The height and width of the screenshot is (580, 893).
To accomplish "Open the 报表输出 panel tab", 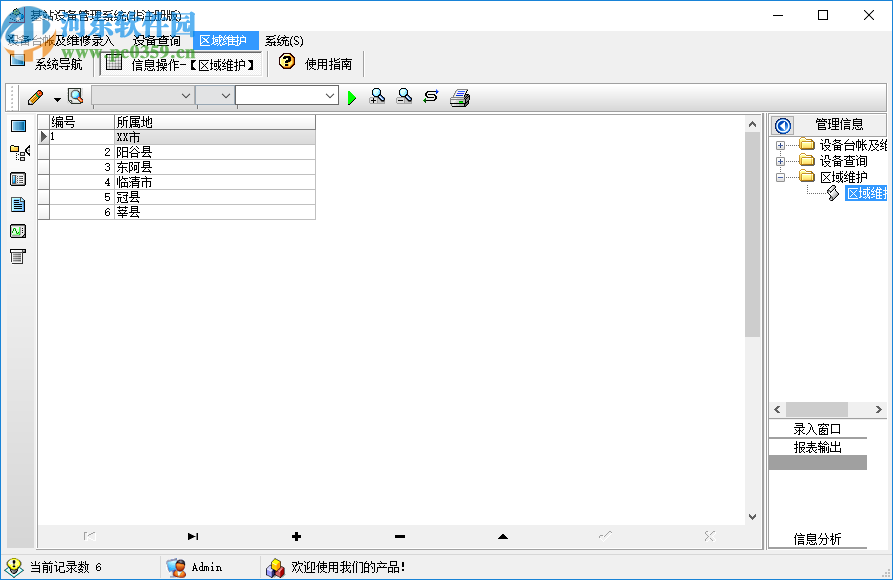I will tap(817, 447).
